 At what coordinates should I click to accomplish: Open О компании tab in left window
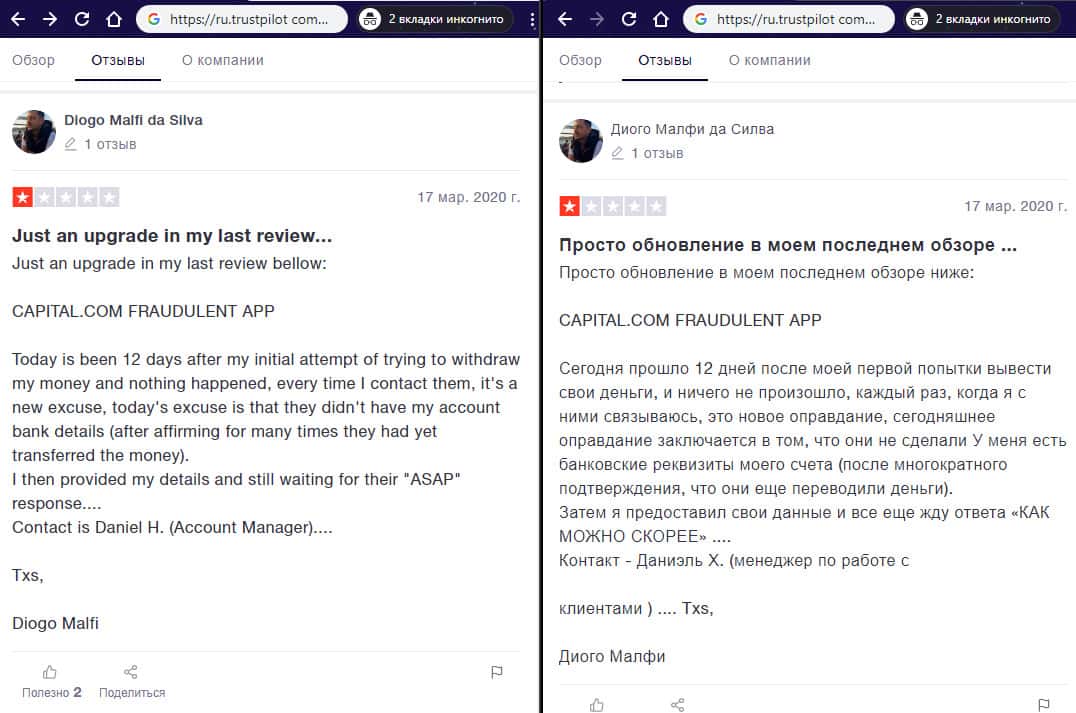(x=222, y=60)
